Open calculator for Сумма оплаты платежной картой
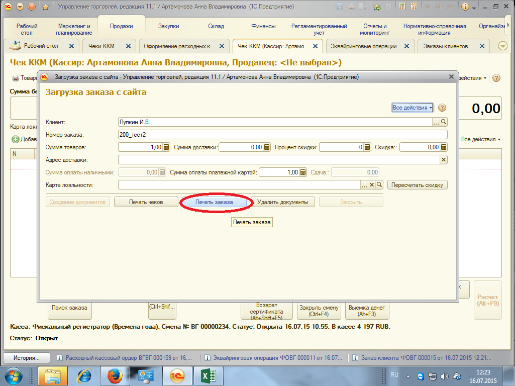The height and width of the screenshot is (386, 515). click(303, 172)
